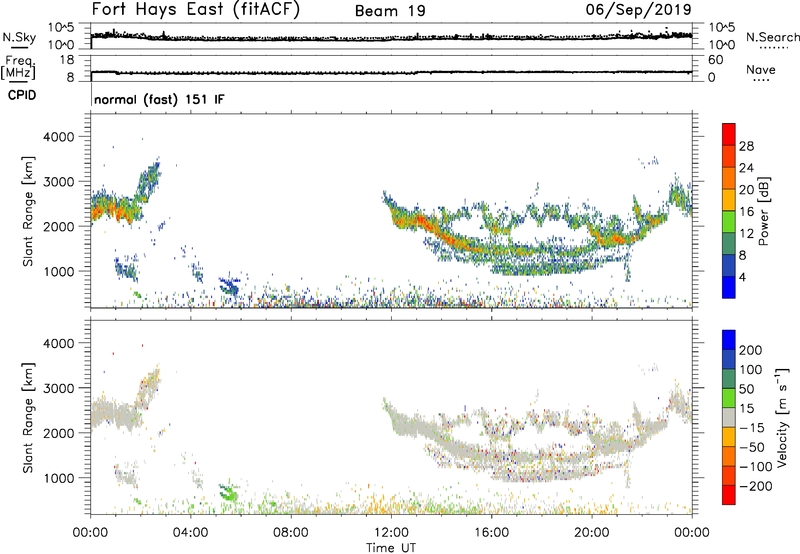The height and width of the screenshot is (554, 800).
Task: Click the 'Slant Range [km]' label of power panel
Action: pos(28,211)
